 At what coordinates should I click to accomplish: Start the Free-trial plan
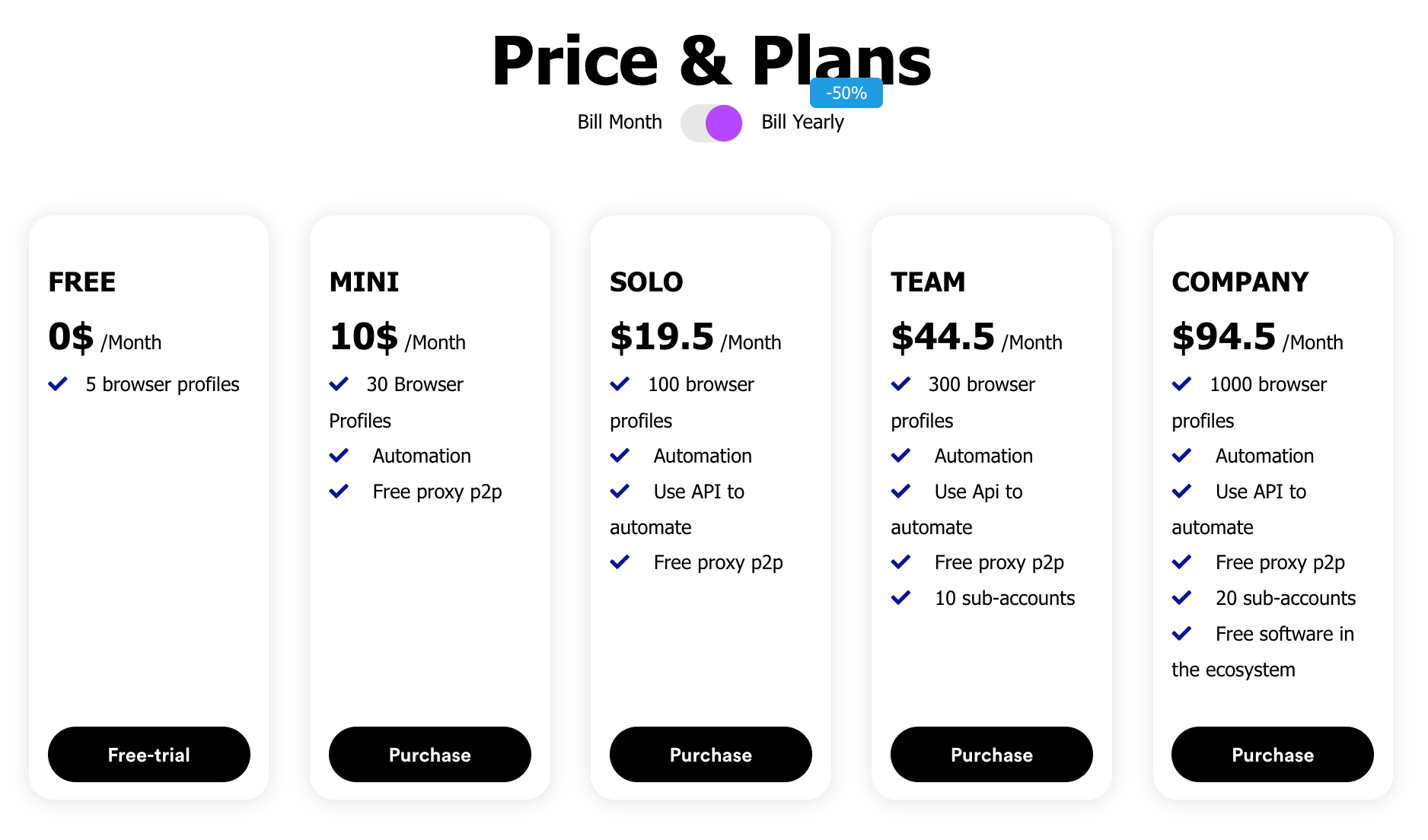(x=149, y=754)
